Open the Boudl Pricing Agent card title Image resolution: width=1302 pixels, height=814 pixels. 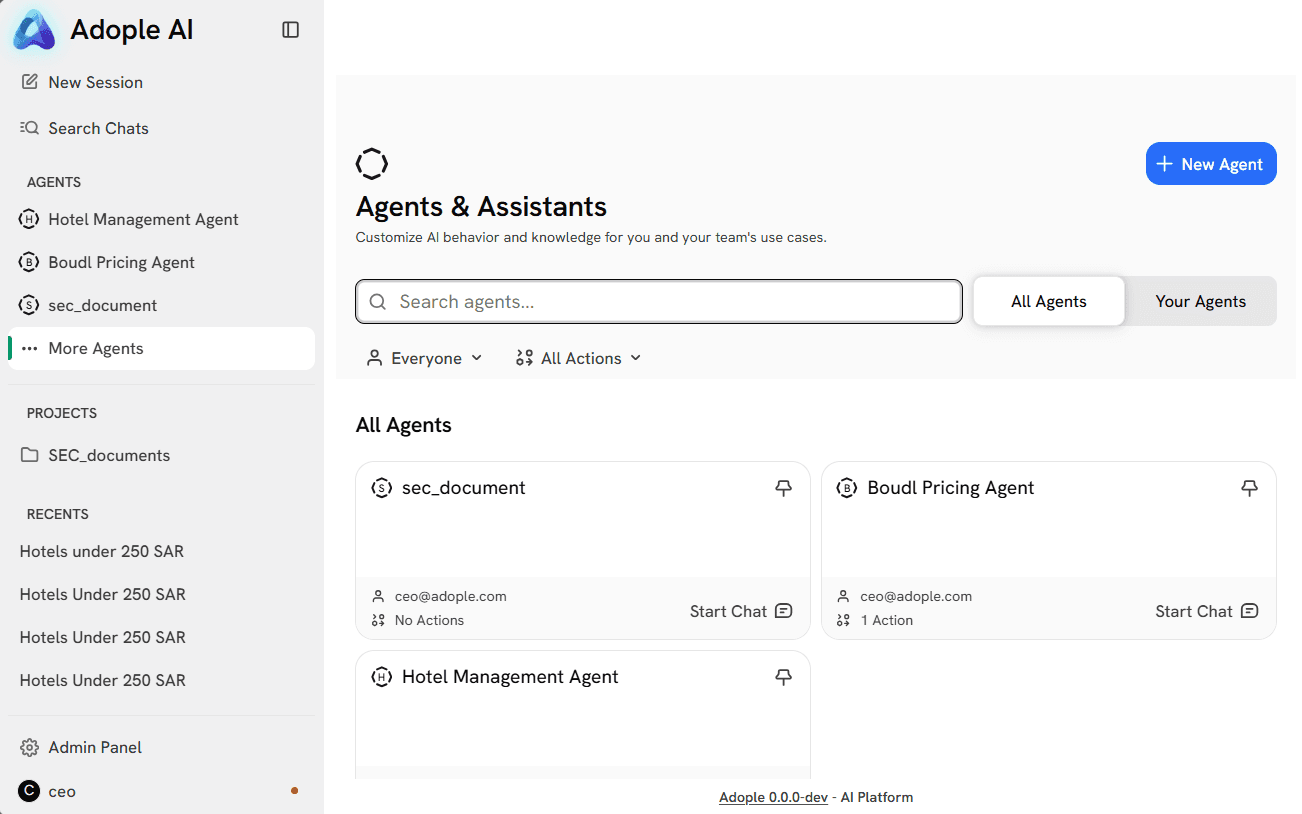click(x=951, y=488)
